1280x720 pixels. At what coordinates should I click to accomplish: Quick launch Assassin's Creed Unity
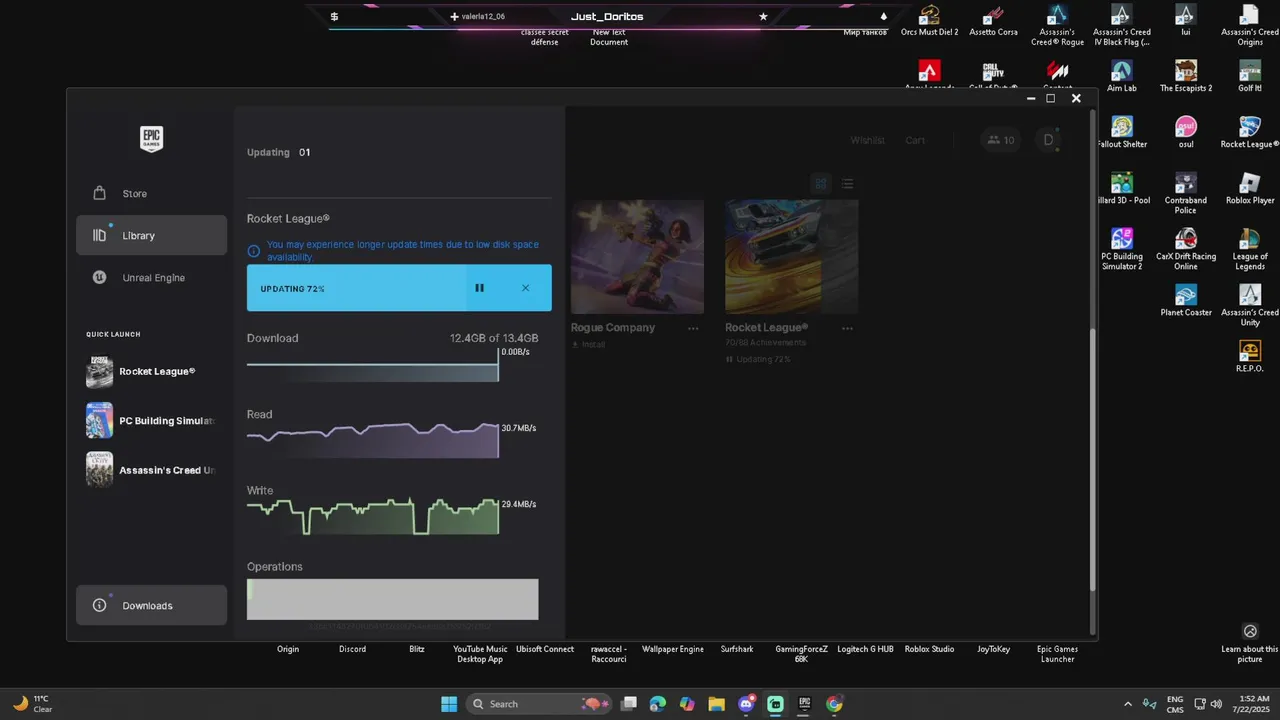tap(151, 470)
